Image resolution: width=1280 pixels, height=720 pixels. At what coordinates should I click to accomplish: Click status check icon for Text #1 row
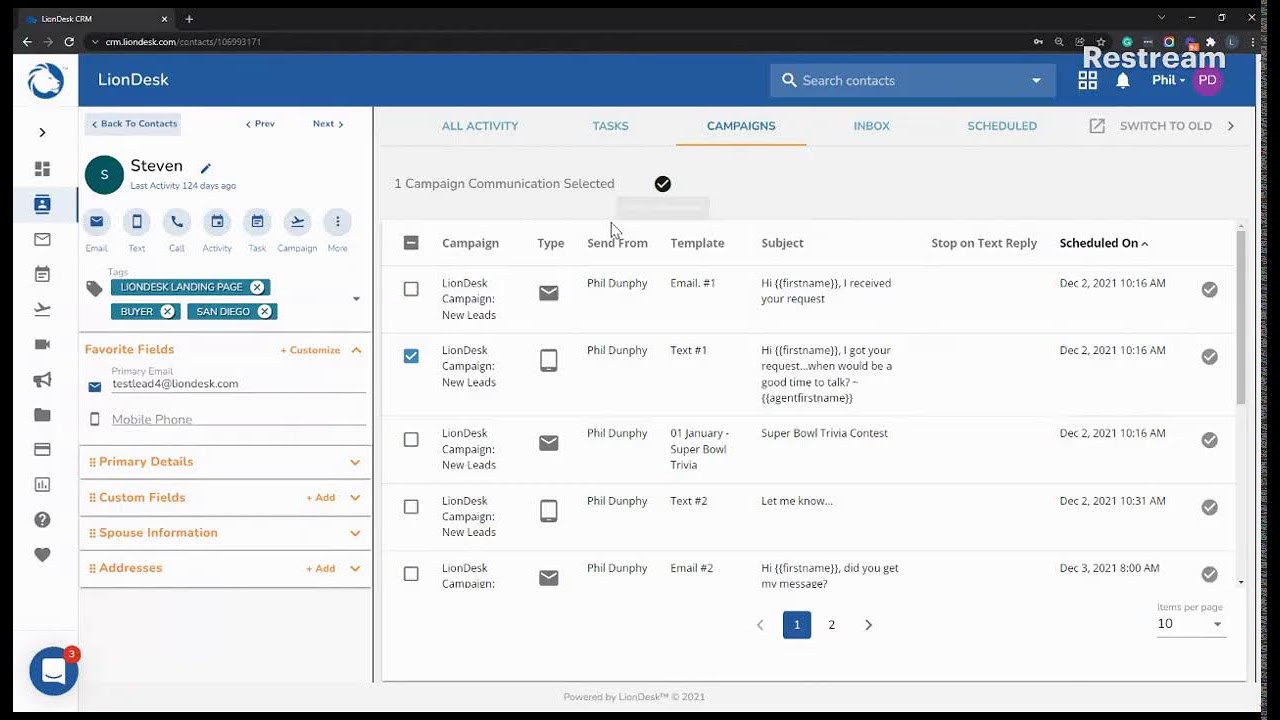[x=1209, y=357]
